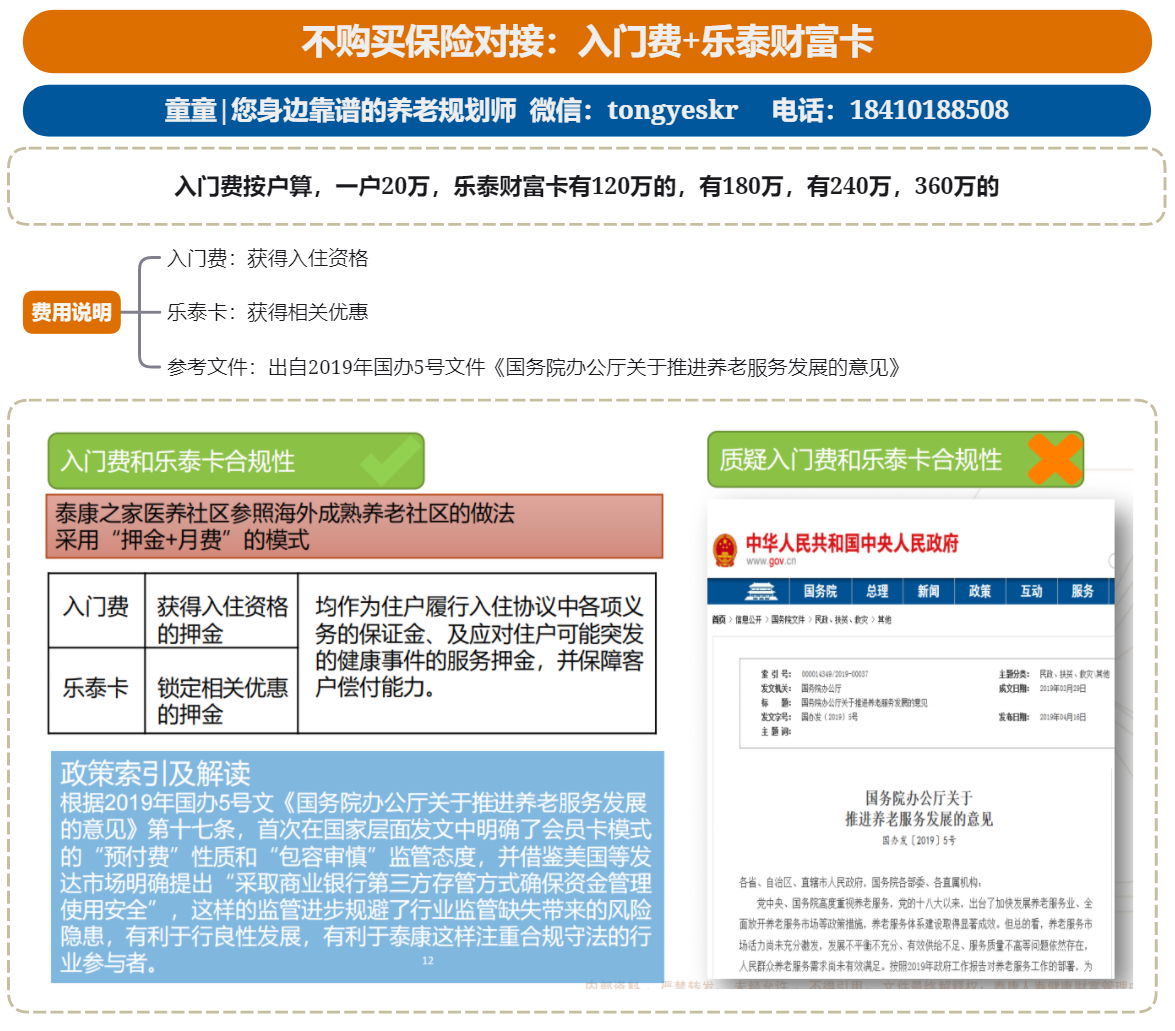Click the 均作为住户履行入住协议 table cell

point(477,653)
